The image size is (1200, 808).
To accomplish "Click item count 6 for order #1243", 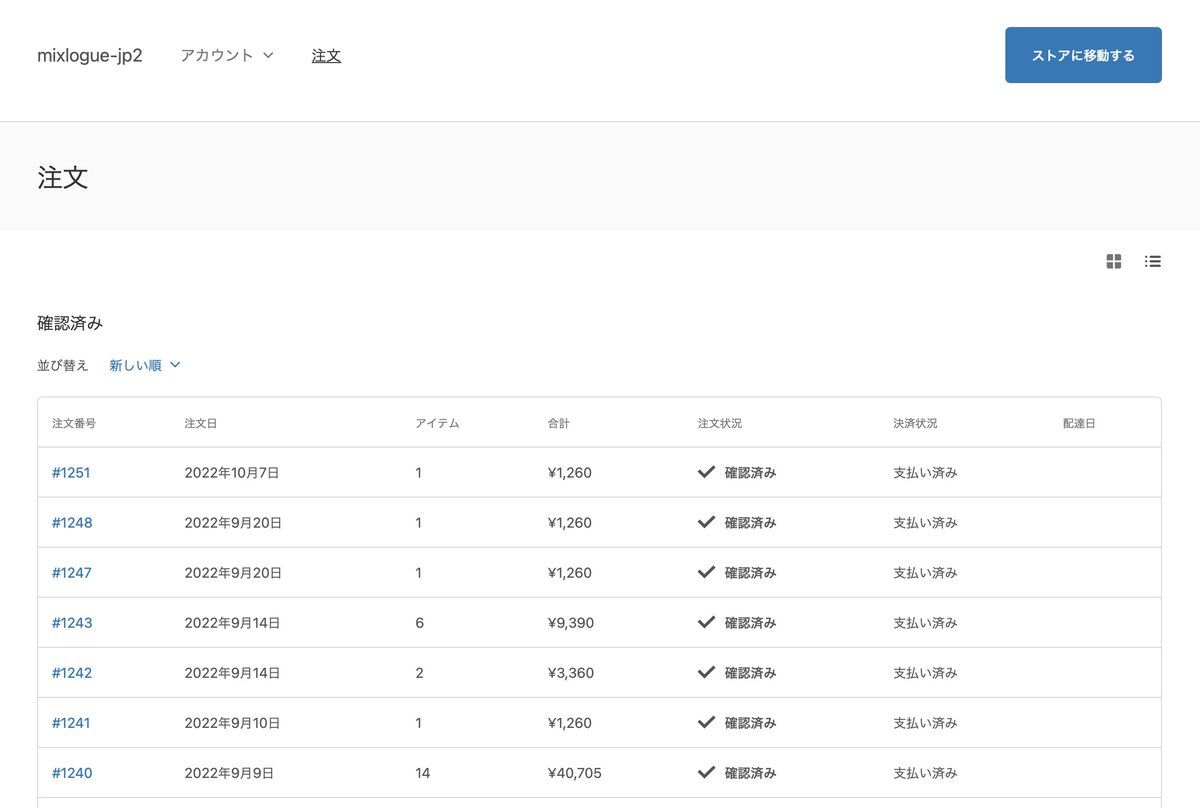I will (x=420, y=622).
